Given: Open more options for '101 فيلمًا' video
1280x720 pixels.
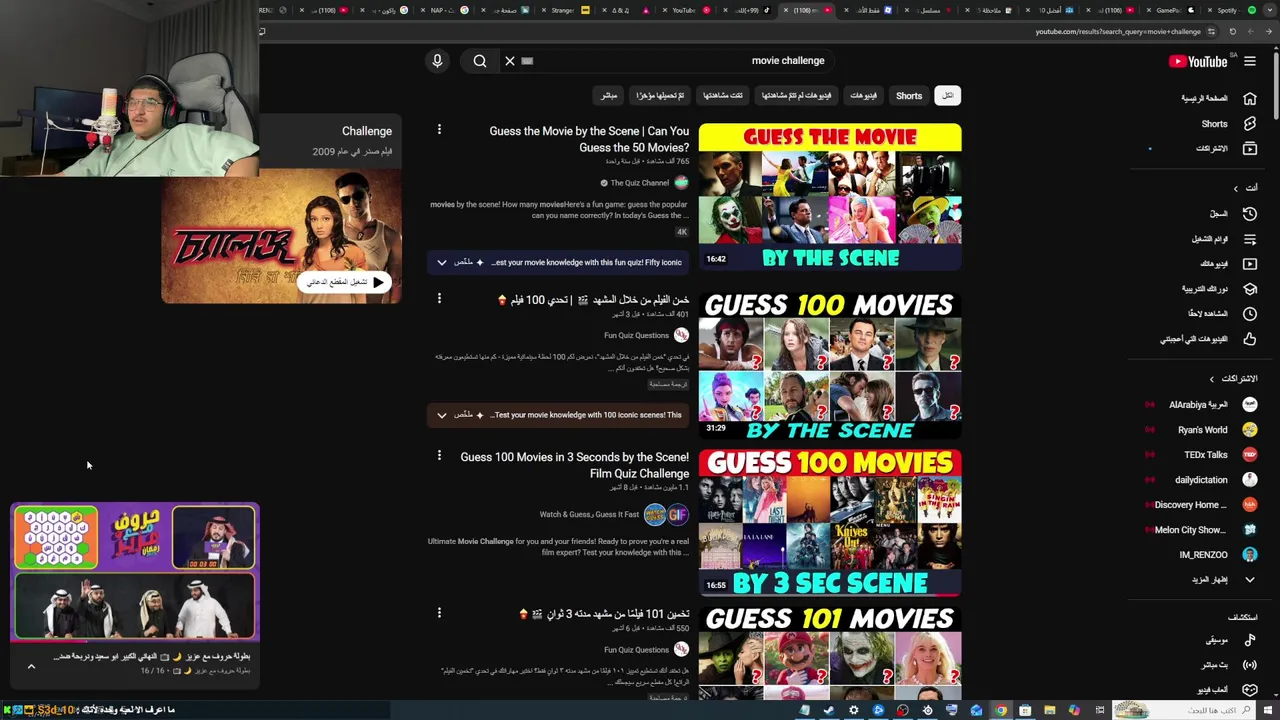Looking at the screenshot, I should [439, 613].
